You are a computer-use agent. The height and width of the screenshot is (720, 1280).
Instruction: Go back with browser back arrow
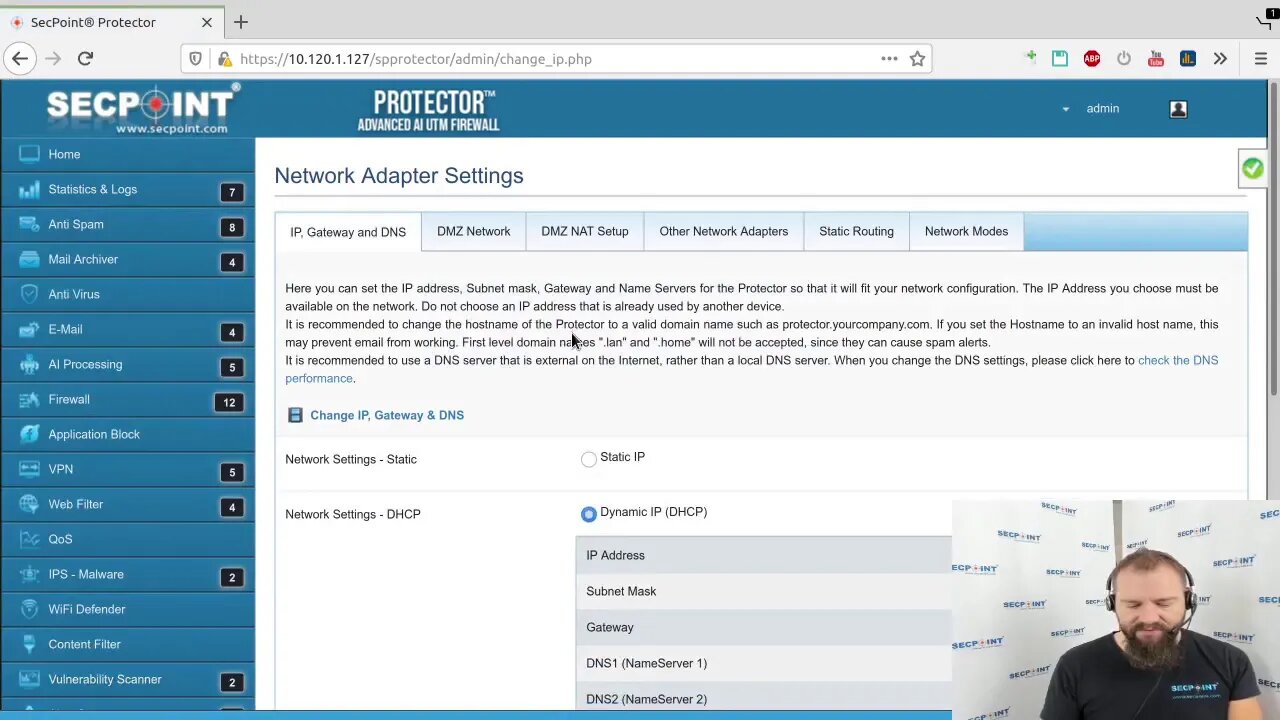[20, 59]
